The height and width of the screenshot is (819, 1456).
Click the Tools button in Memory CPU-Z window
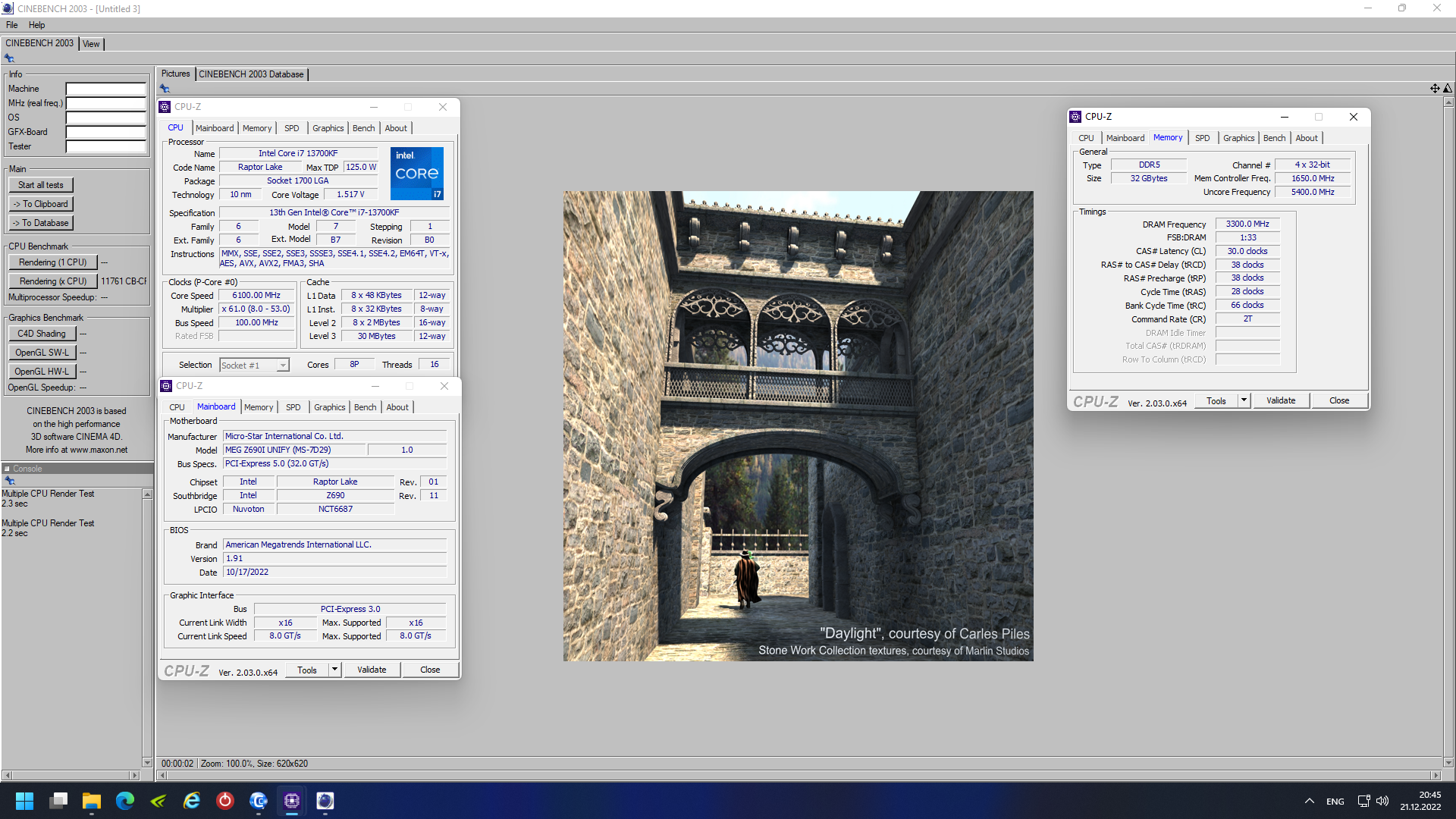1216,400
